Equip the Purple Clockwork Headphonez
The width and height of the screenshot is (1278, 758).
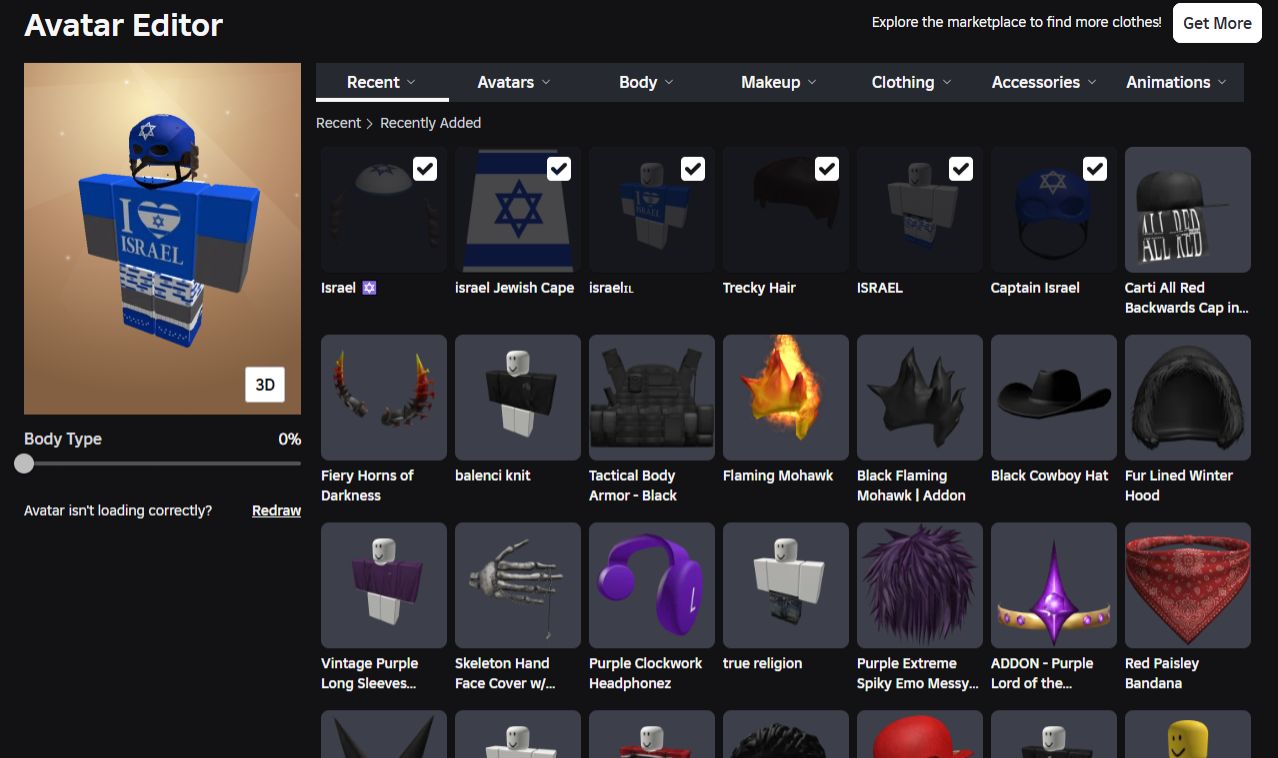(x=652, y=585)
